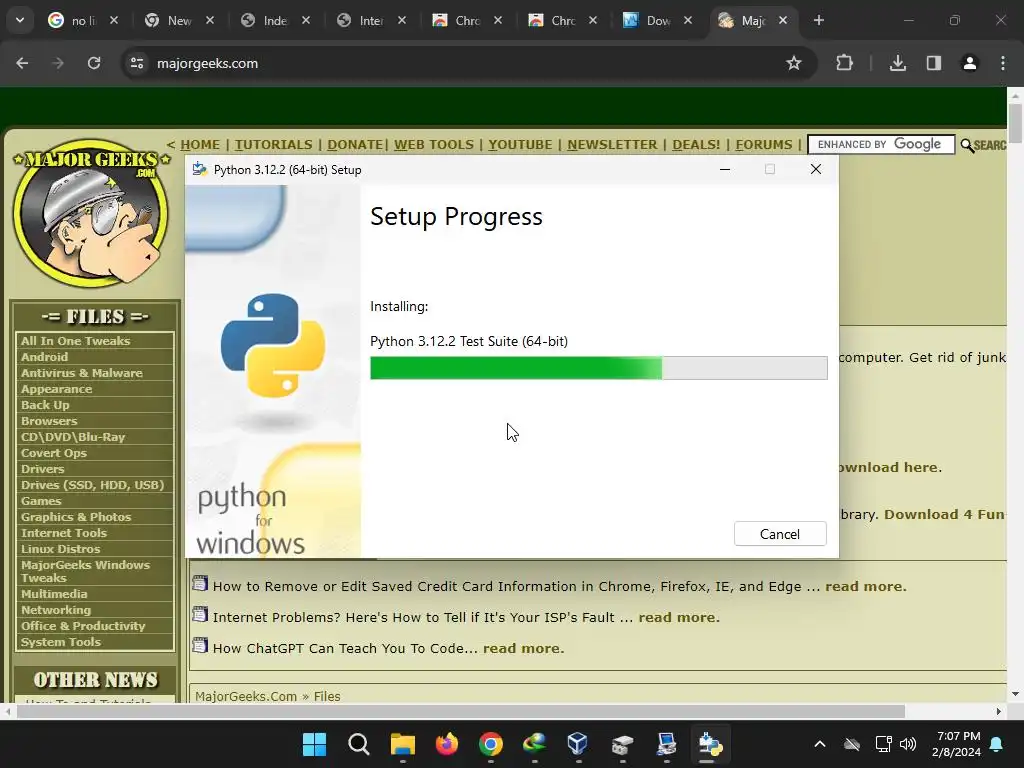Open site information icon in address bar
The width and height of the screenshot is (1024, 768).
point(137,63)
